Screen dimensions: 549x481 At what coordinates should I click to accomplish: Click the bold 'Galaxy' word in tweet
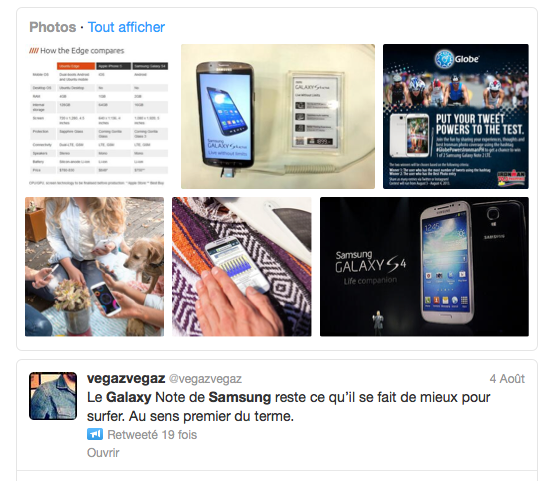click(128, 398)
